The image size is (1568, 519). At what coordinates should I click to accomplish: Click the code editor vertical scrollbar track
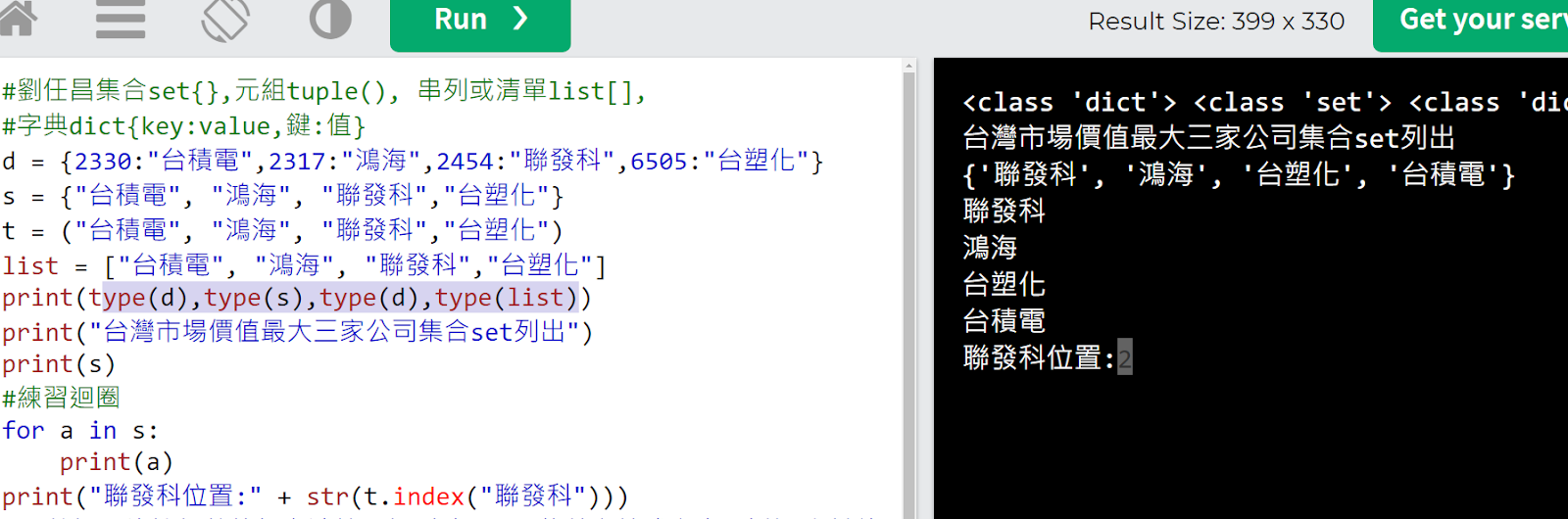(908, 294)
